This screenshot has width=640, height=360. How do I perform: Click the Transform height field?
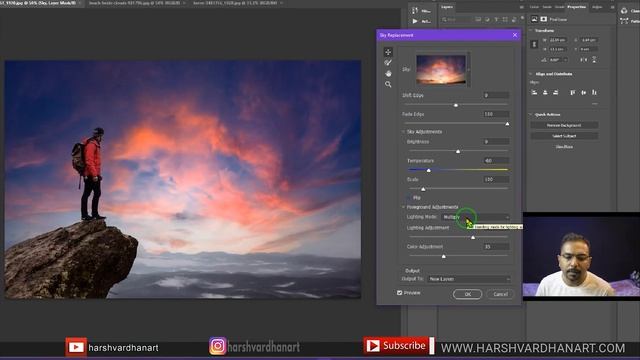(558, 49)
